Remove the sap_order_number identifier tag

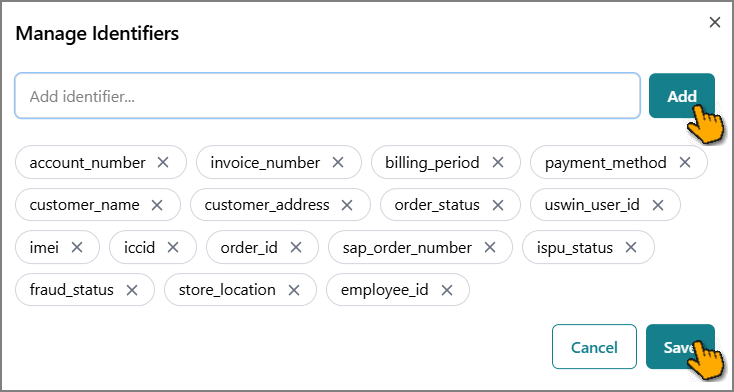[490, 247]
